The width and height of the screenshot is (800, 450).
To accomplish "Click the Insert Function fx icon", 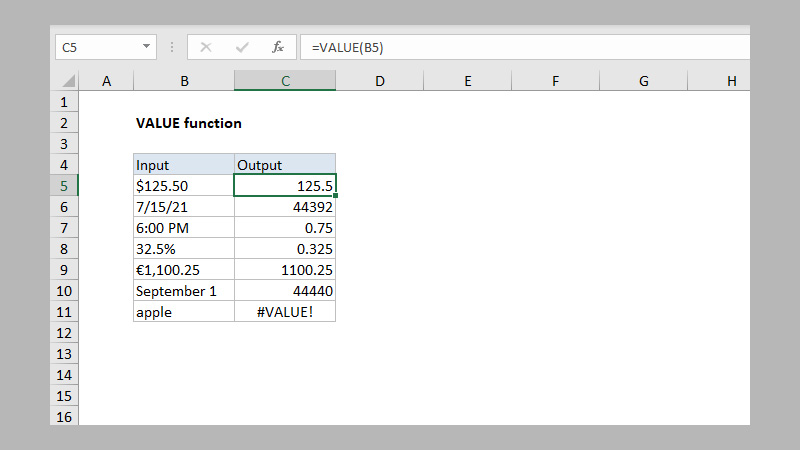I will tap(278, 47).
